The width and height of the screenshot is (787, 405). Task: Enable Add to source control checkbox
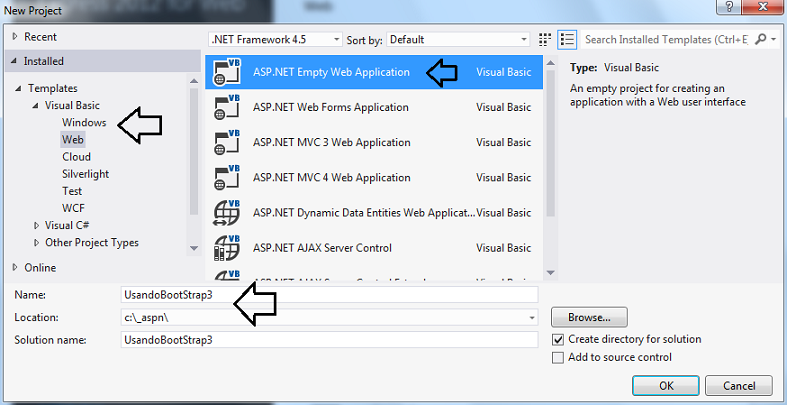(558, 358)
